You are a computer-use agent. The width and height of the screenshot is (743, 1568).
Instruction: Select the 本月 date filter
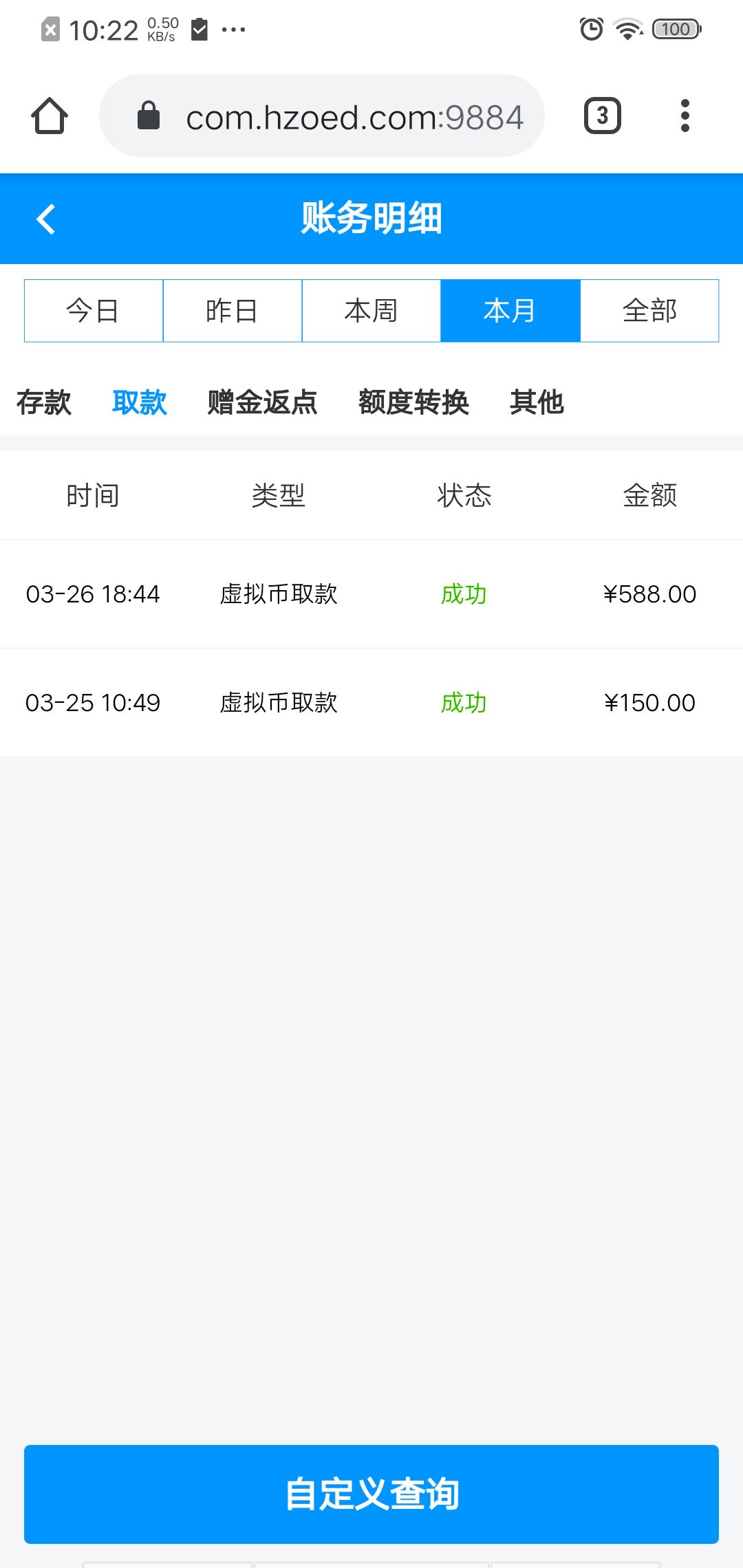point(510,311)
